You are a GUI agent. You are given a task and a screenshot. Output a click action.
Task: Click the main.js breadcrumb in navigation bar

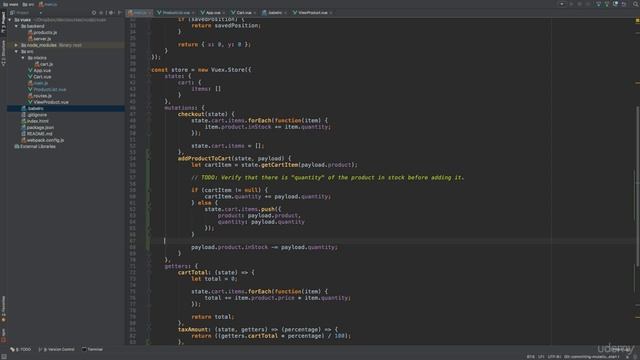click(48, 4)
